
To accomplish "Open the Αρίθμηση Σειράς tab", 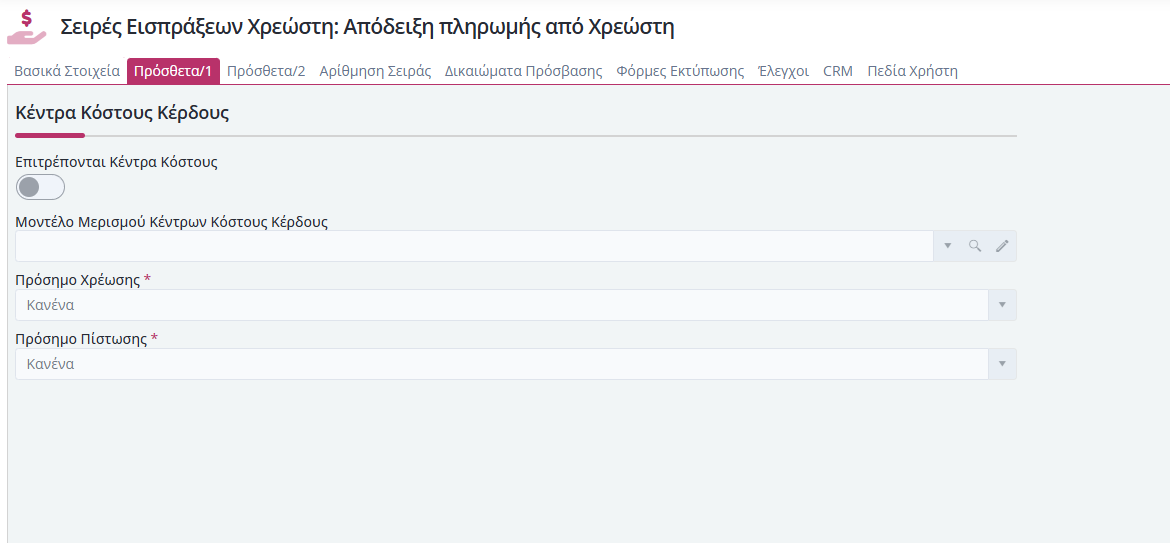I will 375,72.
